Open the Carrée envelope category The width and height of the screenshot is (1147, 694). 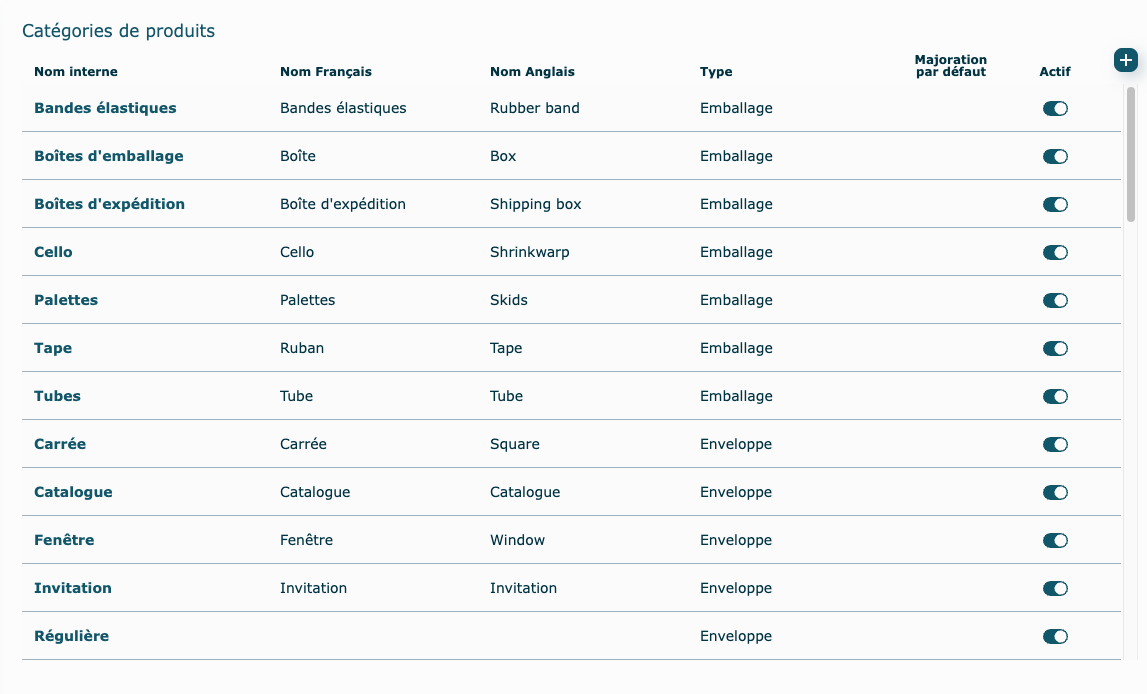(x=60, y=444)
